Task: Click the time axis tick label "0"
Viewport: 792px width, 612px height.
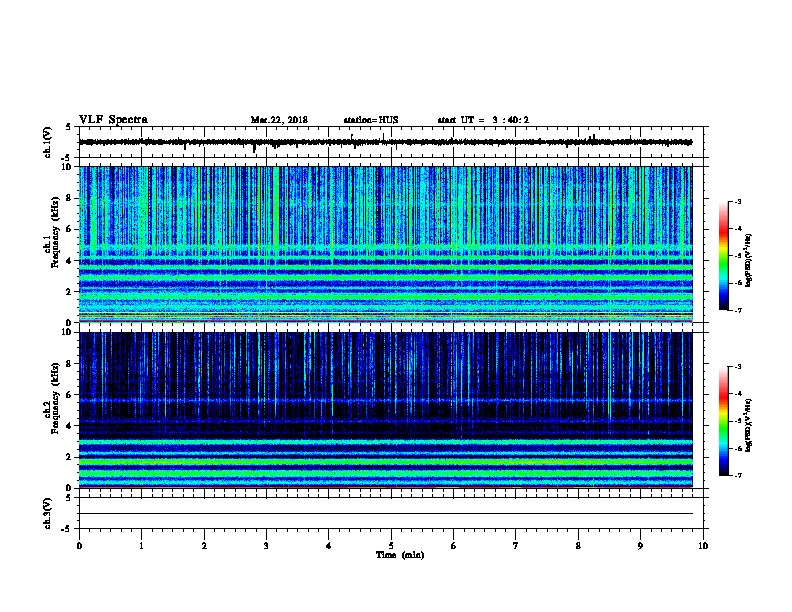Action: pos(79,545)
